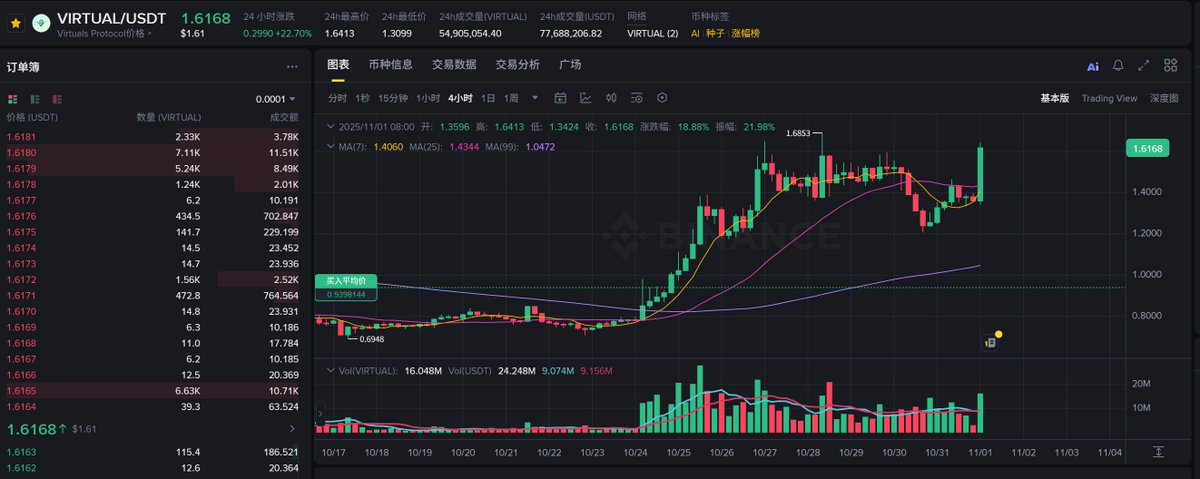The width and height of the screenshot is (1200, 479).
Task: Show bids-only green order book view
Action: tap(34, 99)
